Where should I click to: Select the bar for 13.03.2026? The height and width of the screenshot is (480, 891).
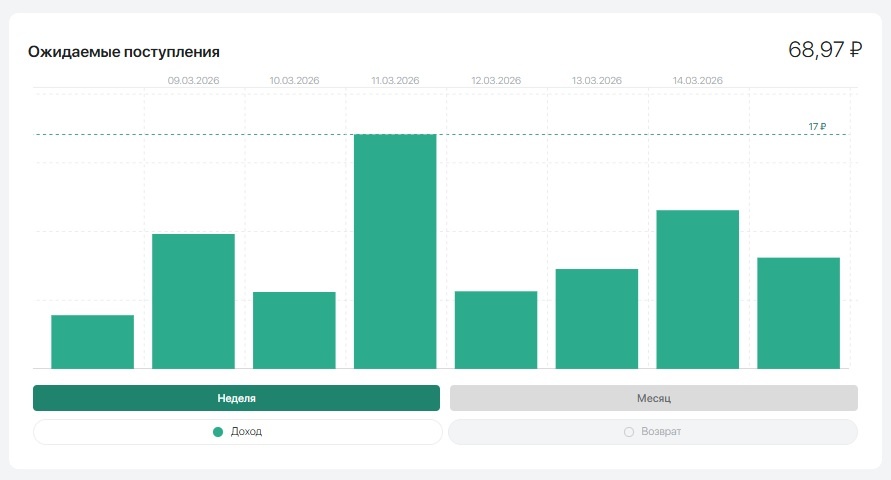597,319
